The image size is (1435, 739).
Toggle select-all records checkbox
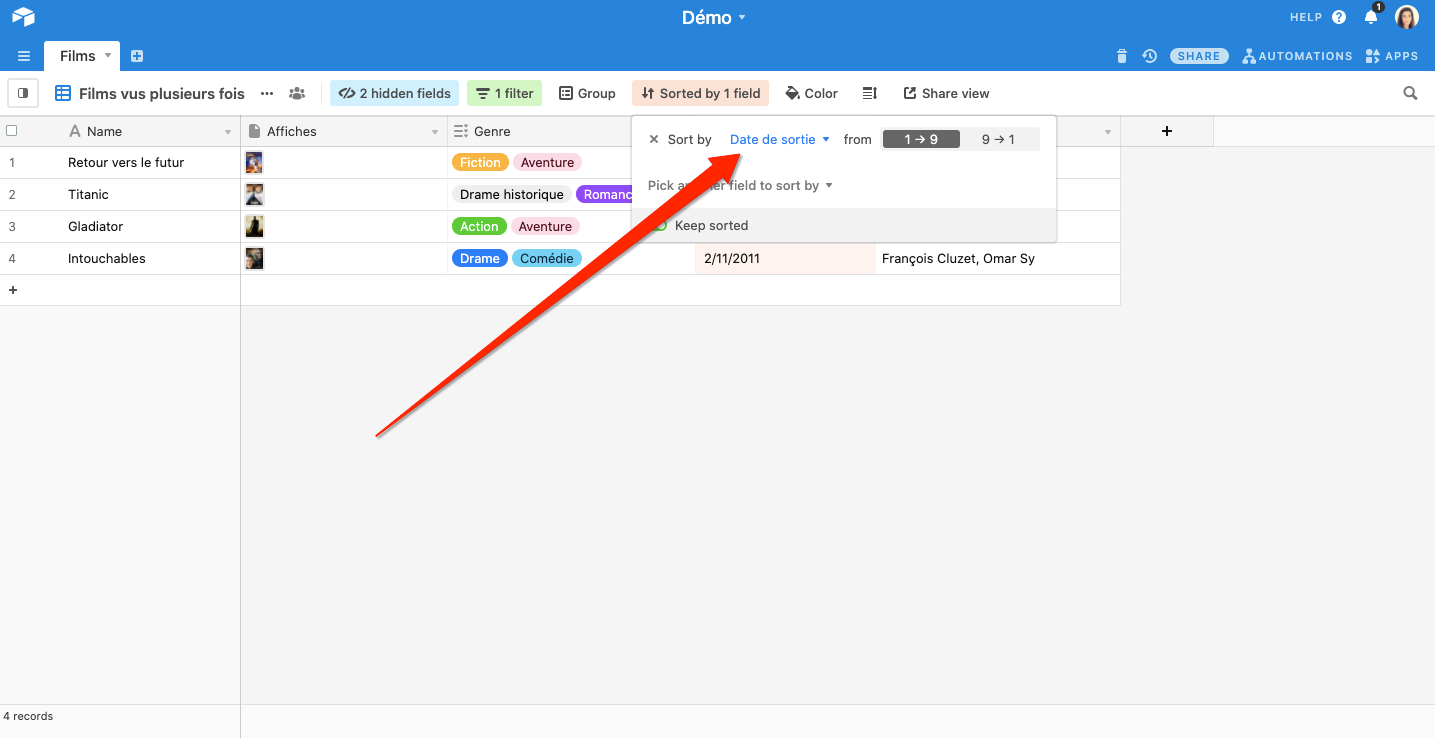click(12, 131)
